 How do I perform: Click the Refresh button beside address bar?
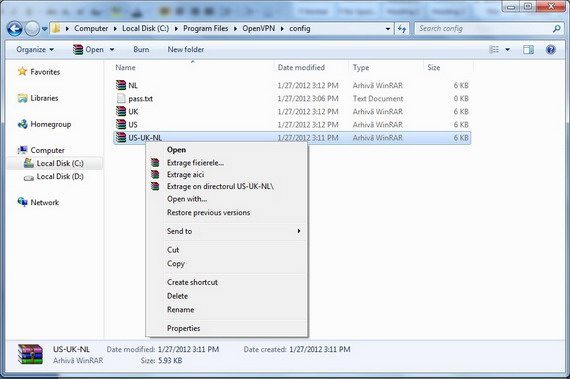[x=402, y=29]
